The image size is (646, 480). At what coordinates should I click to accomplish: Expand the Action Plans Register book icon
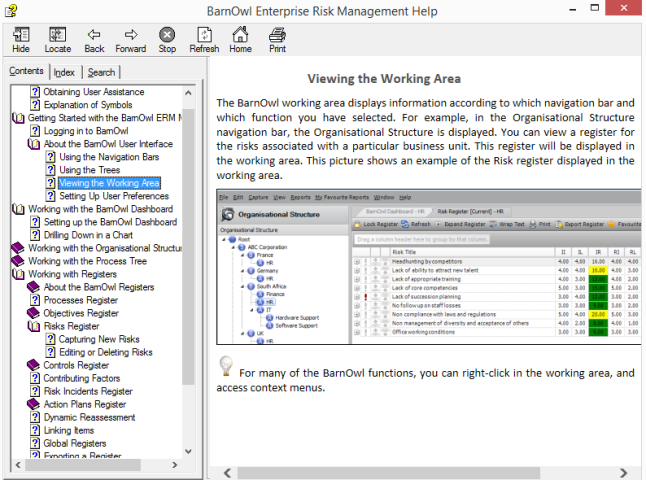coord(33,404)
